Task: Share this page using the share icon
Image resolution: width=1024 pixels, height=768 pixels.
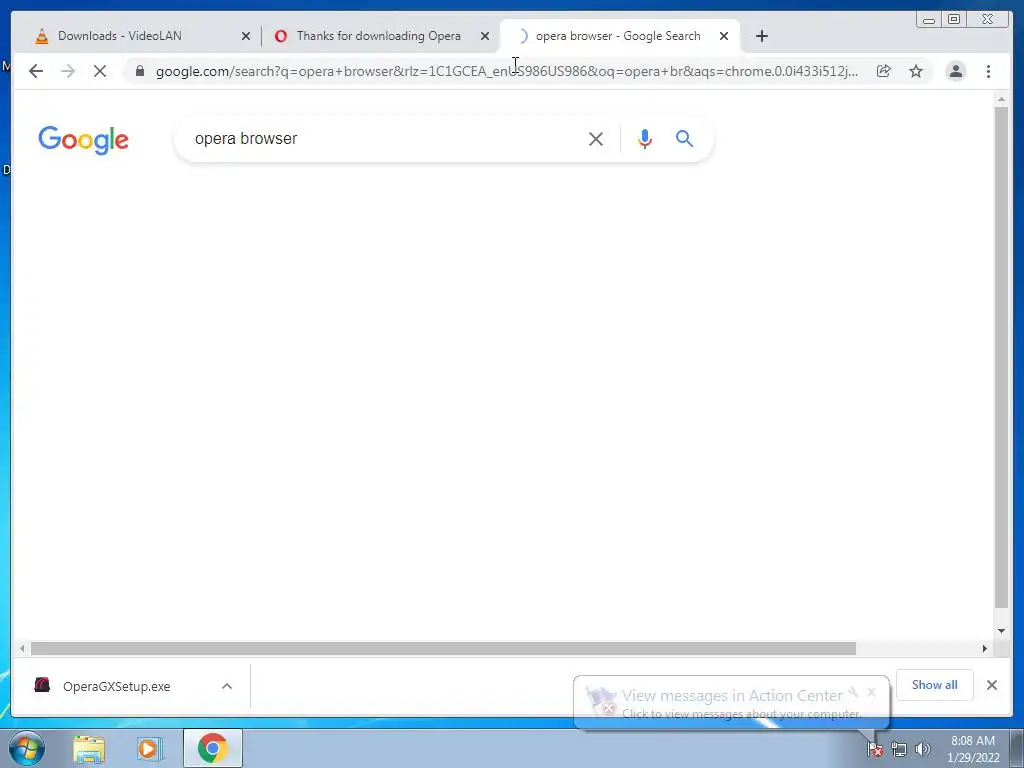Action: (x=884, y=71)
